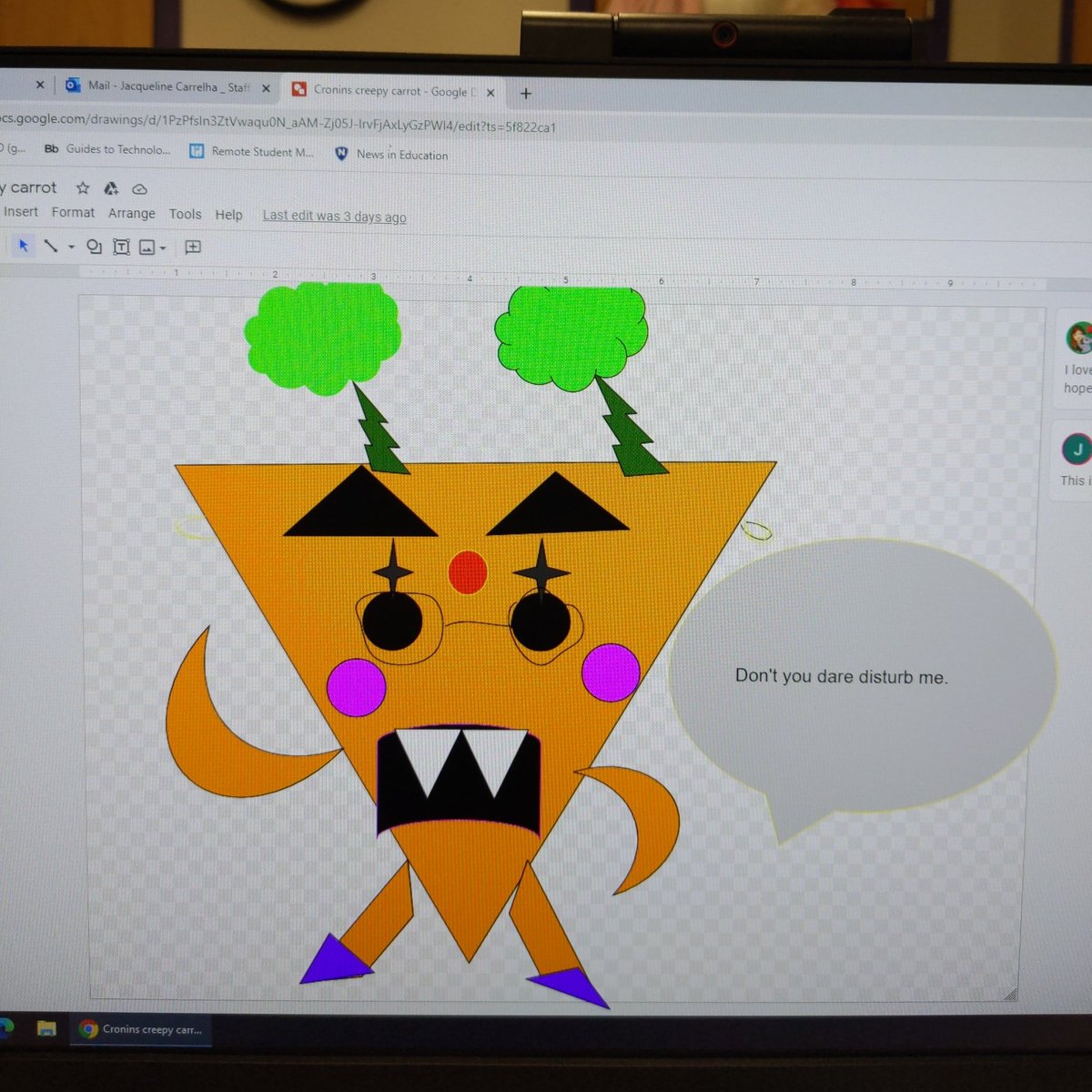The height and width of the screenshot is (1092, 1092).
Task: Click the Chrome 'Cronins creepy carr...' taskbar button
Action: (141, 1029)
